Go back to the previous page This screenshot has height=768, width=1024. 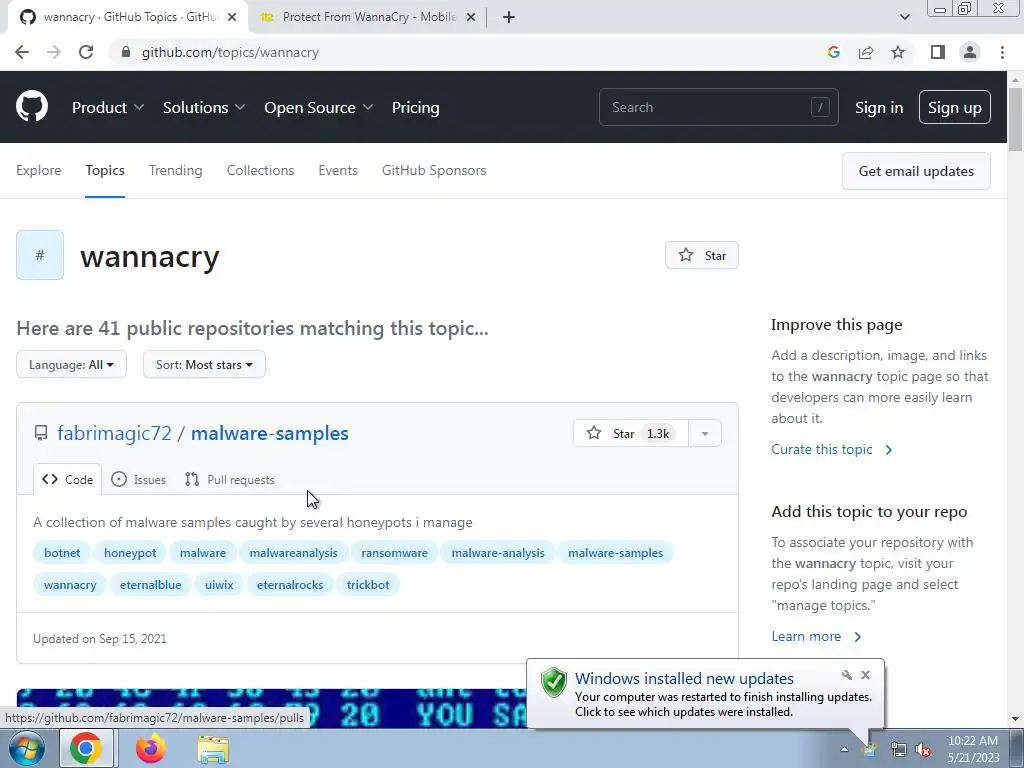tap(22, 52)
